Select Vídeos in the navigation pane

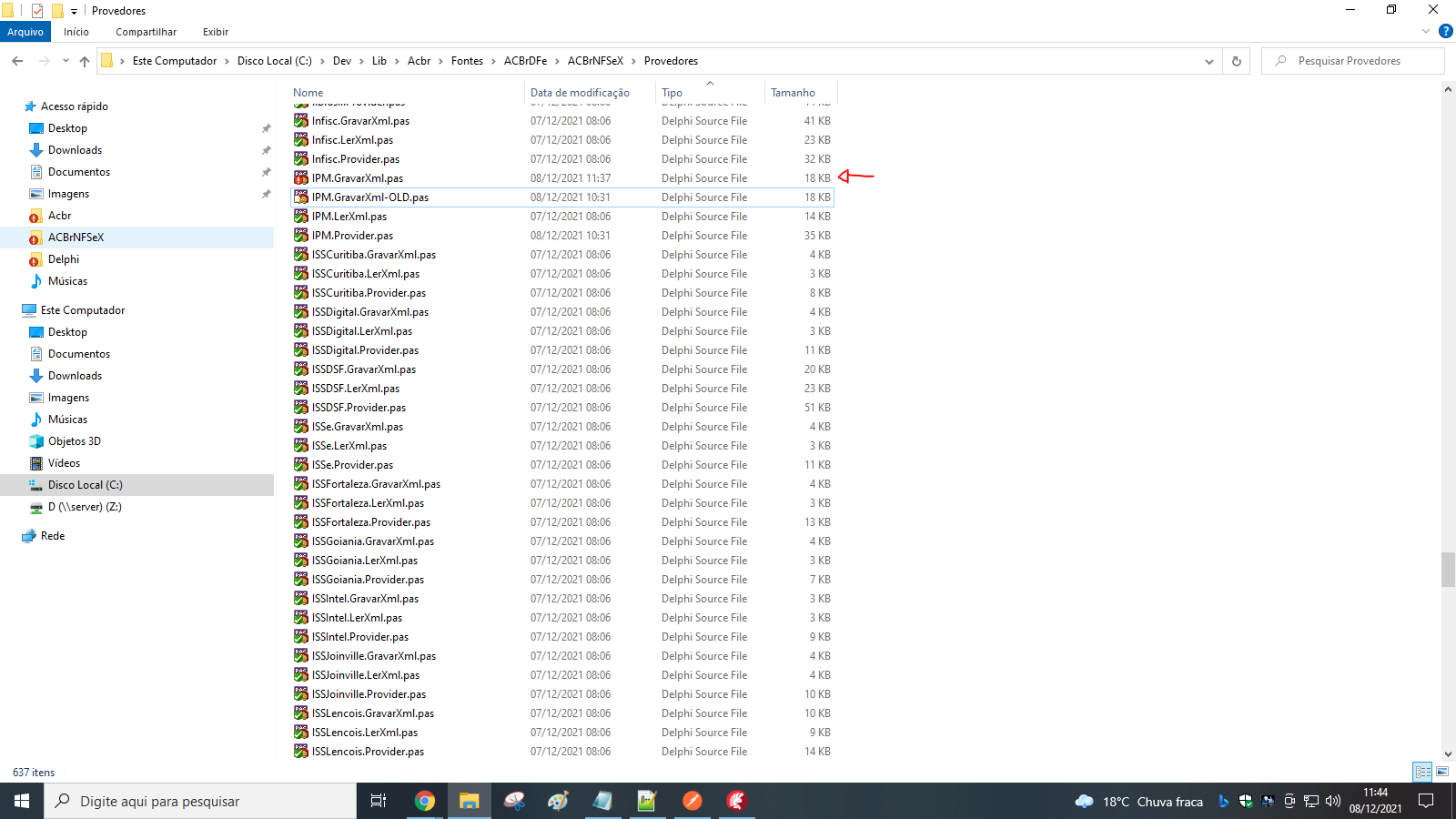(64, 463)
